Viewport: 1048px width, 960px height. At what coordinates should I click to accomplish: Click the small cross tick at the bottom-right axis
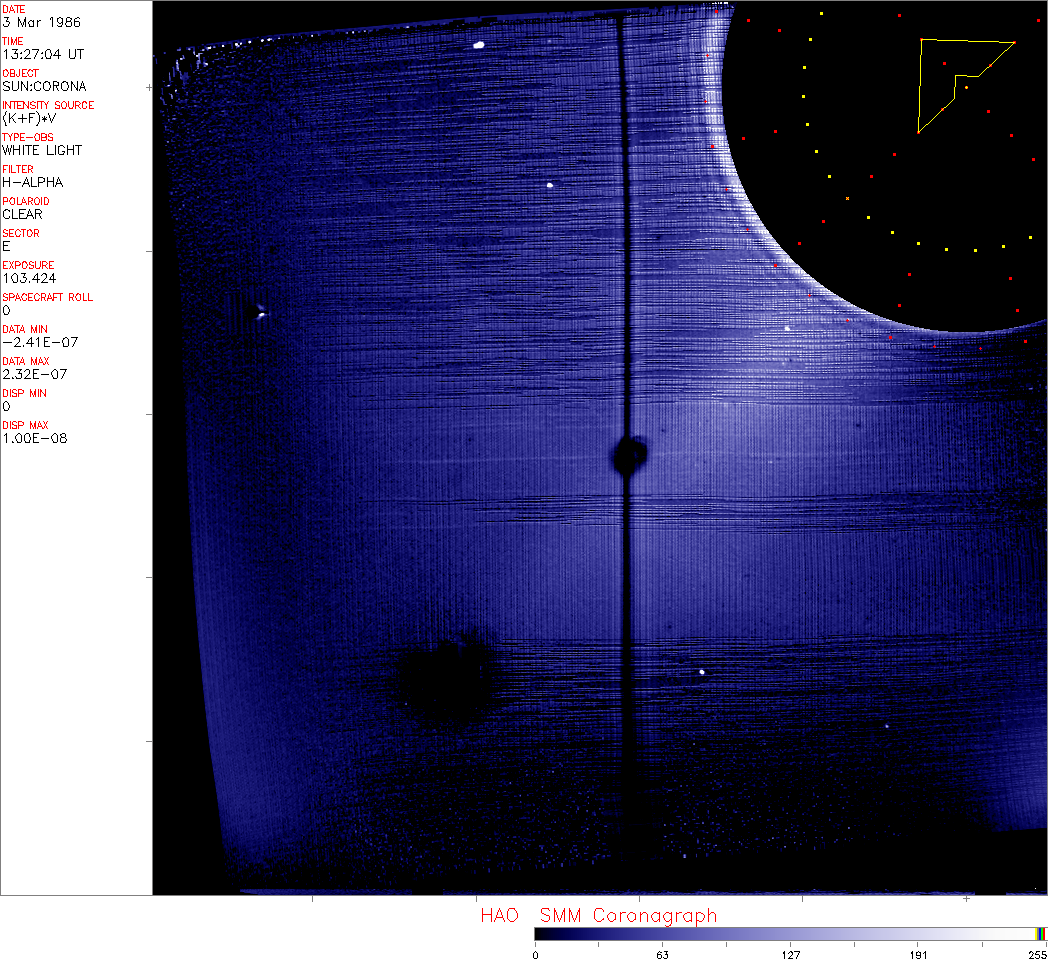coord(966,899)
